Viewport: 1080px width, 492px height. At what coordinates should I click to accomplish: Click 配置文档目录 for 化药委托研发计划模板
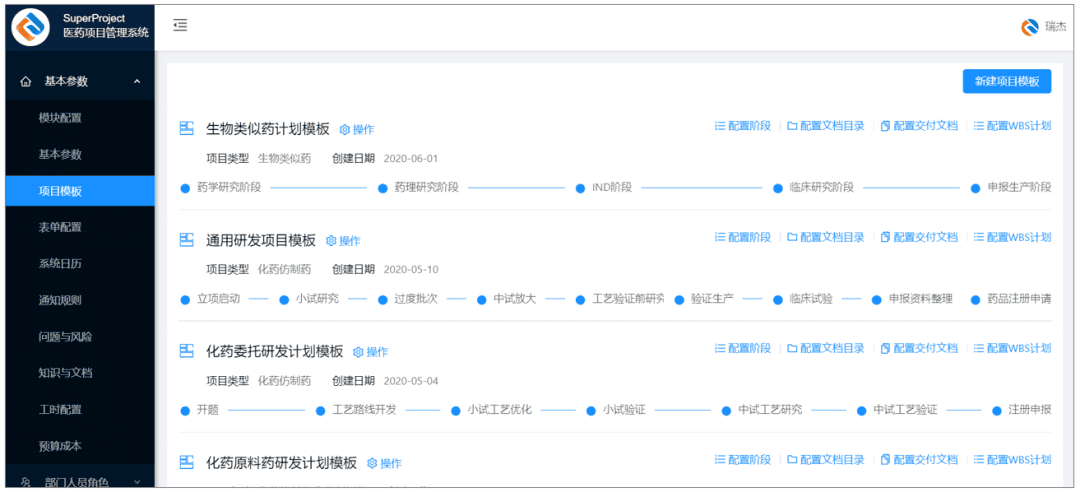(x=826, y=349)
